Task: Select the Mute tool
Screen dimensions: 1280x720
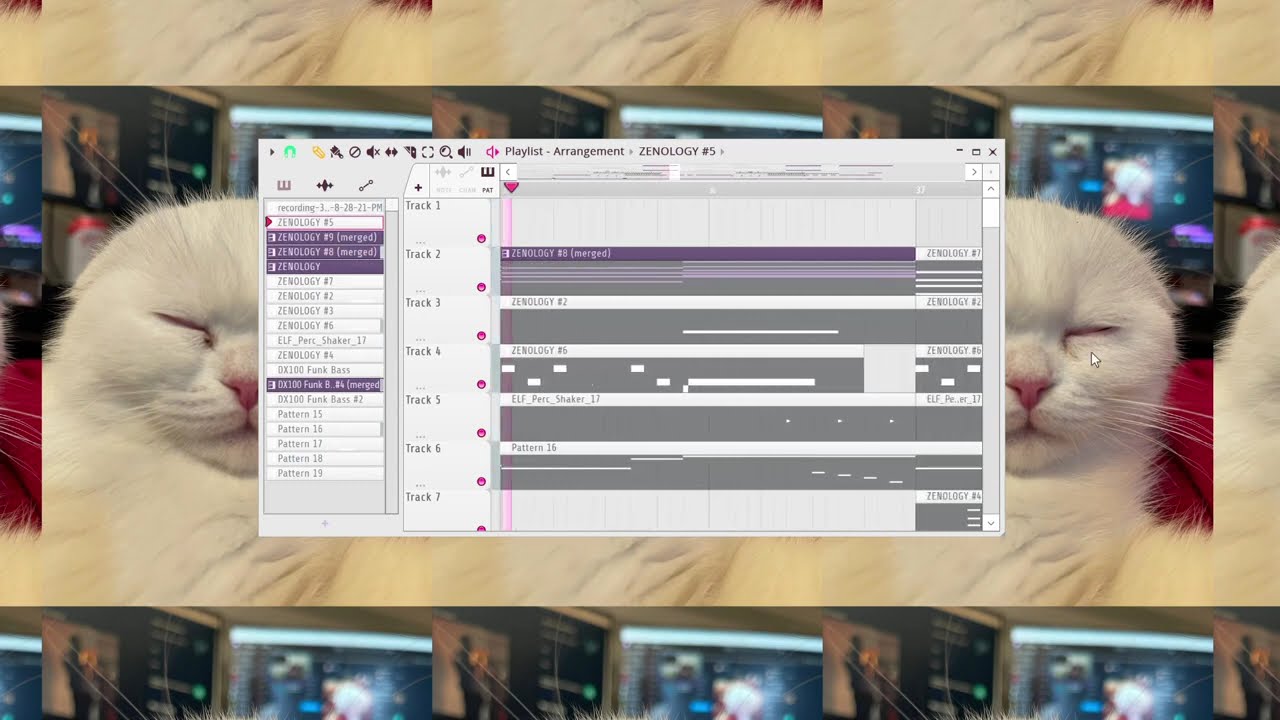Action: [x=373, y=152]
